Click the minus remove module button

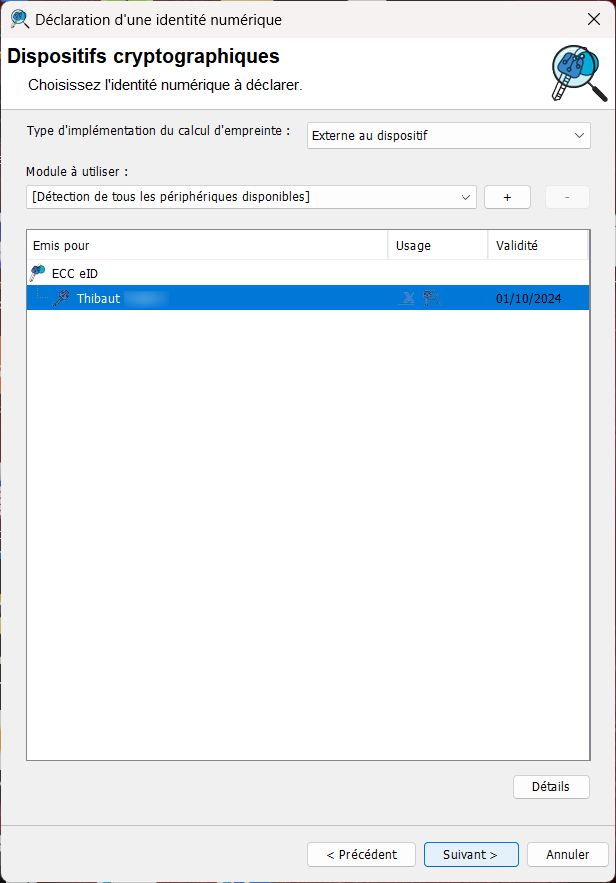pos(567,197)
